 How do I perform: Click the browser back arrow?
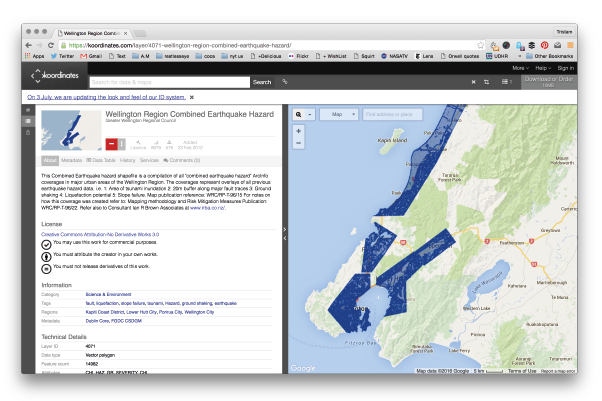29,45
